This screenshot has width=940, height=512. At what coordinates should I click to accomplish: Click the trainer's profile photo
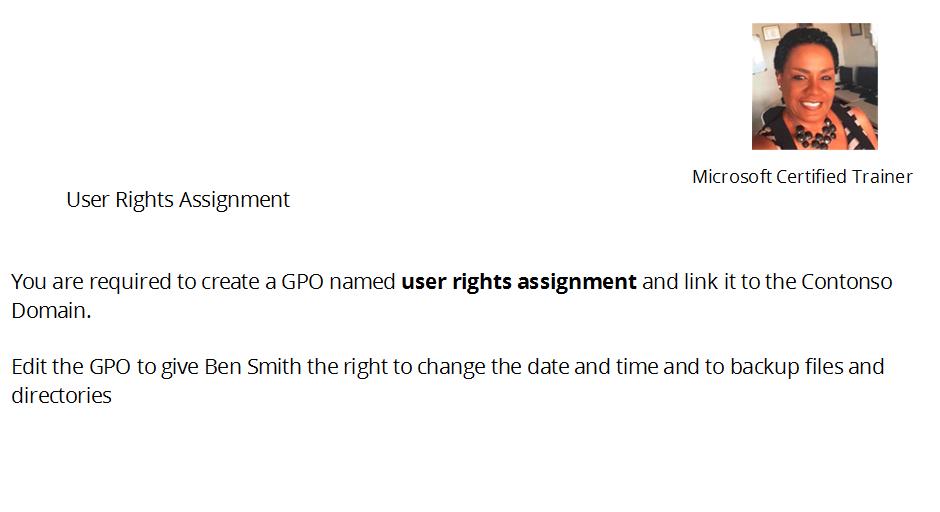(x=814, y=86)
